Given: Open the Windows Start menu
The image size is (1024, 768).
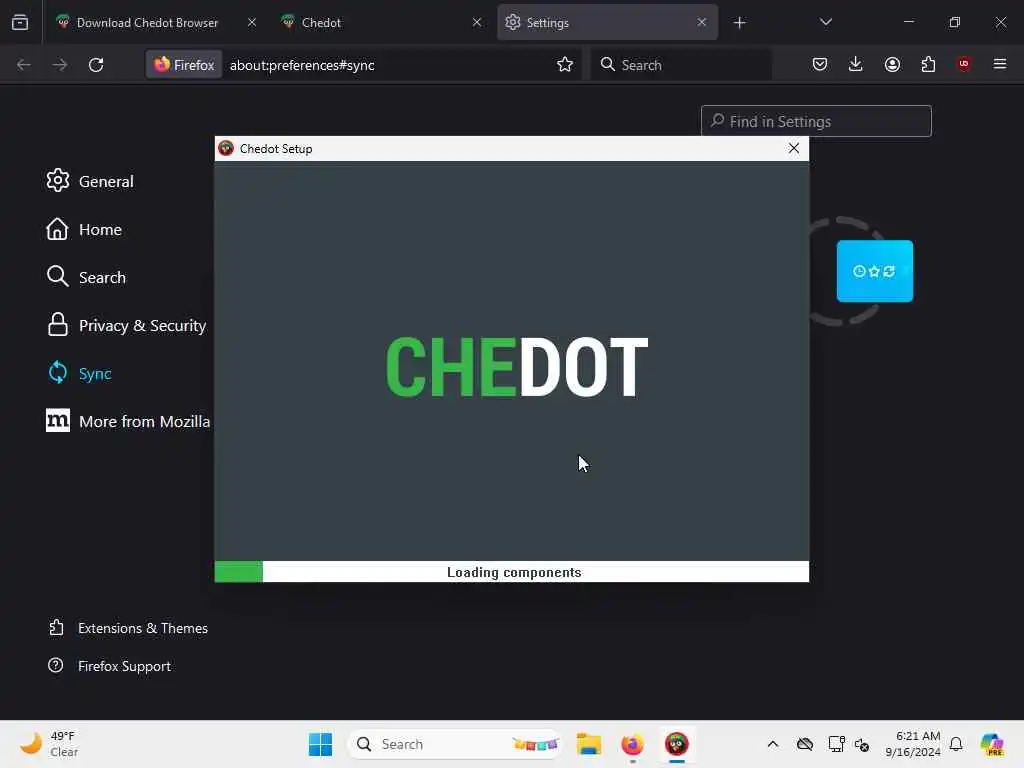Looking at the screenshot, I should (320, 744).
